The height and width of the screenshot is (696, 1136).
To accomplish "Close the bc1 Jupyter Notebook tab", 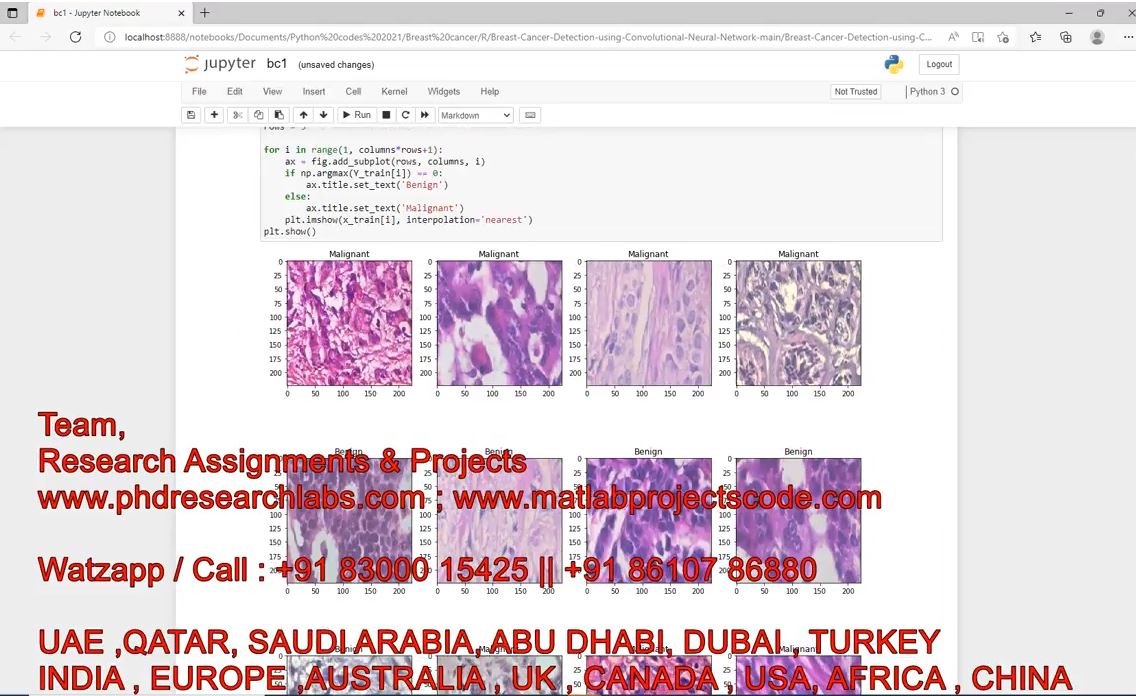I will click(181, 13).
